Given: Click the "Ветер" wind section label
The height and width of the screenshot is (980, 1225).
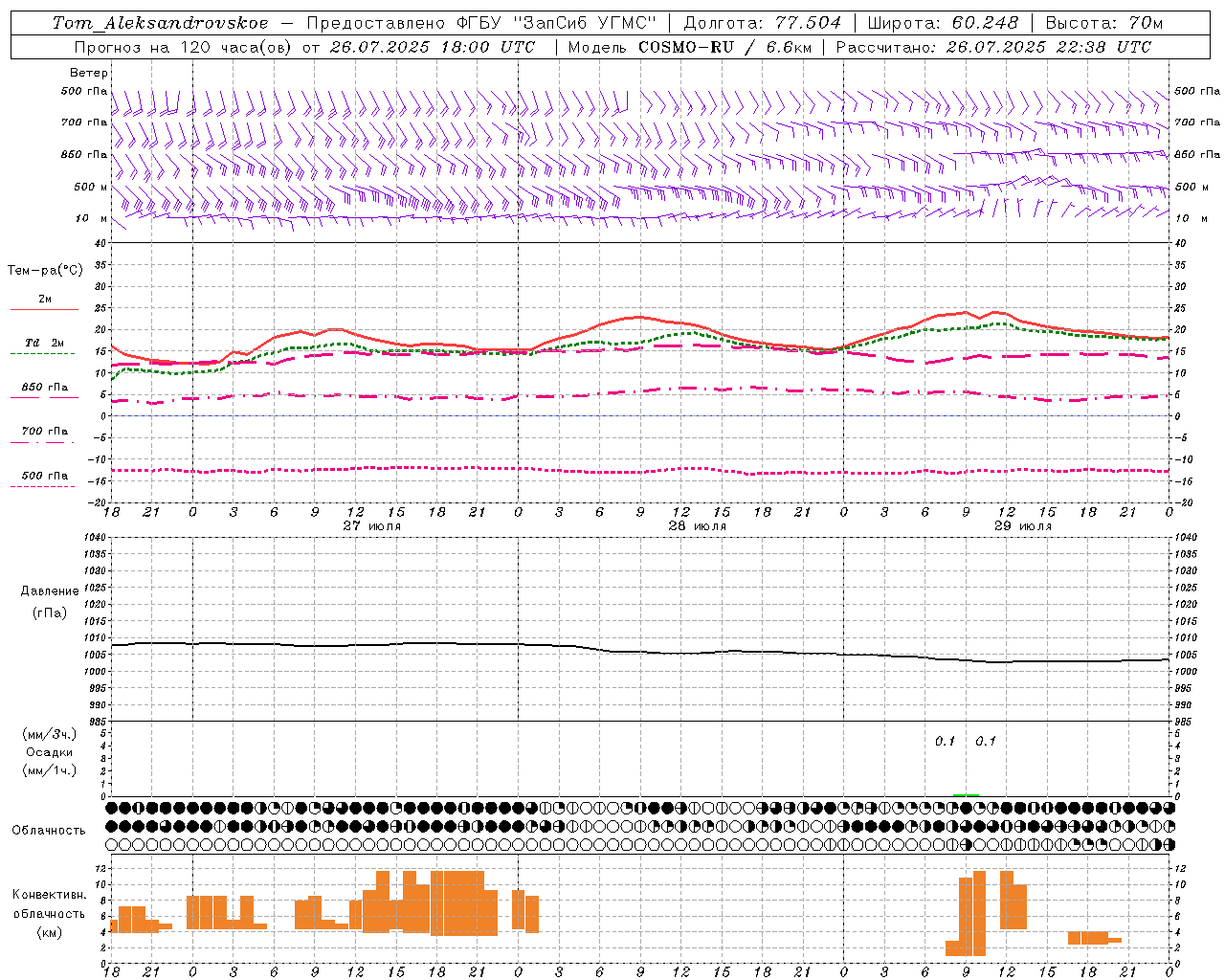Looking at the screenshot, I should (89, 73).
